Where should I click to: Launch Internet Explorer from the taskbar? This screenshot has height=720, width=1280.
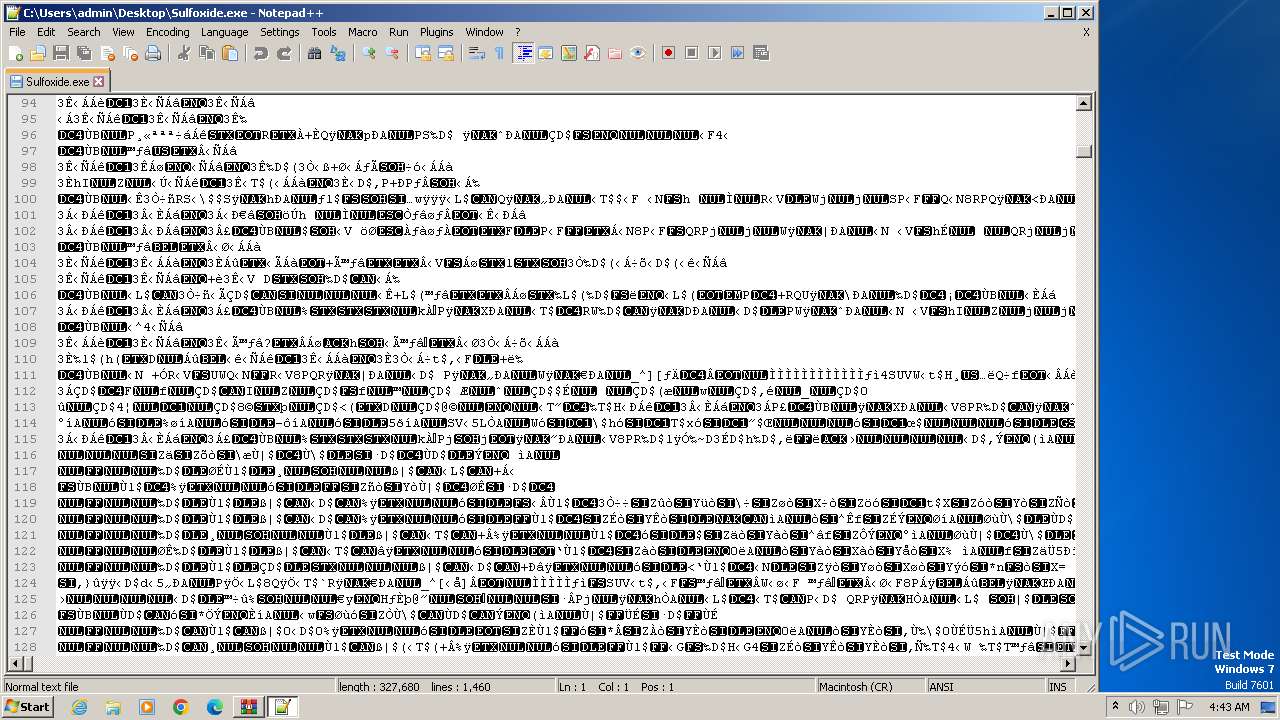(79, 707)
